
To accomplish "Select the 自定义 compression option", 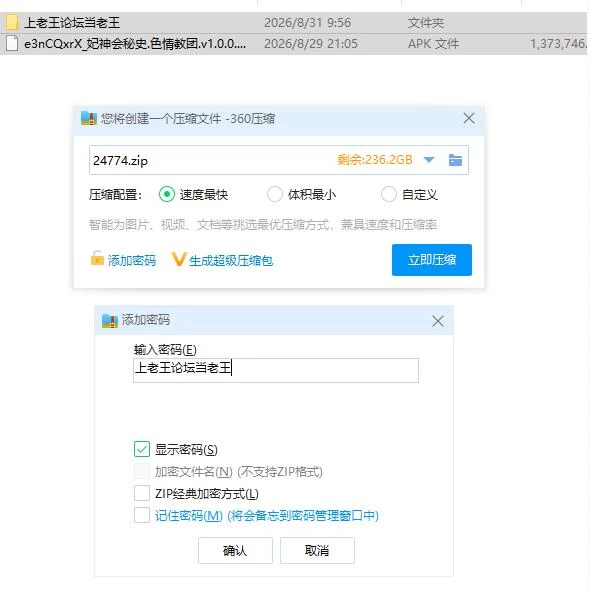I will coord(389,194).
